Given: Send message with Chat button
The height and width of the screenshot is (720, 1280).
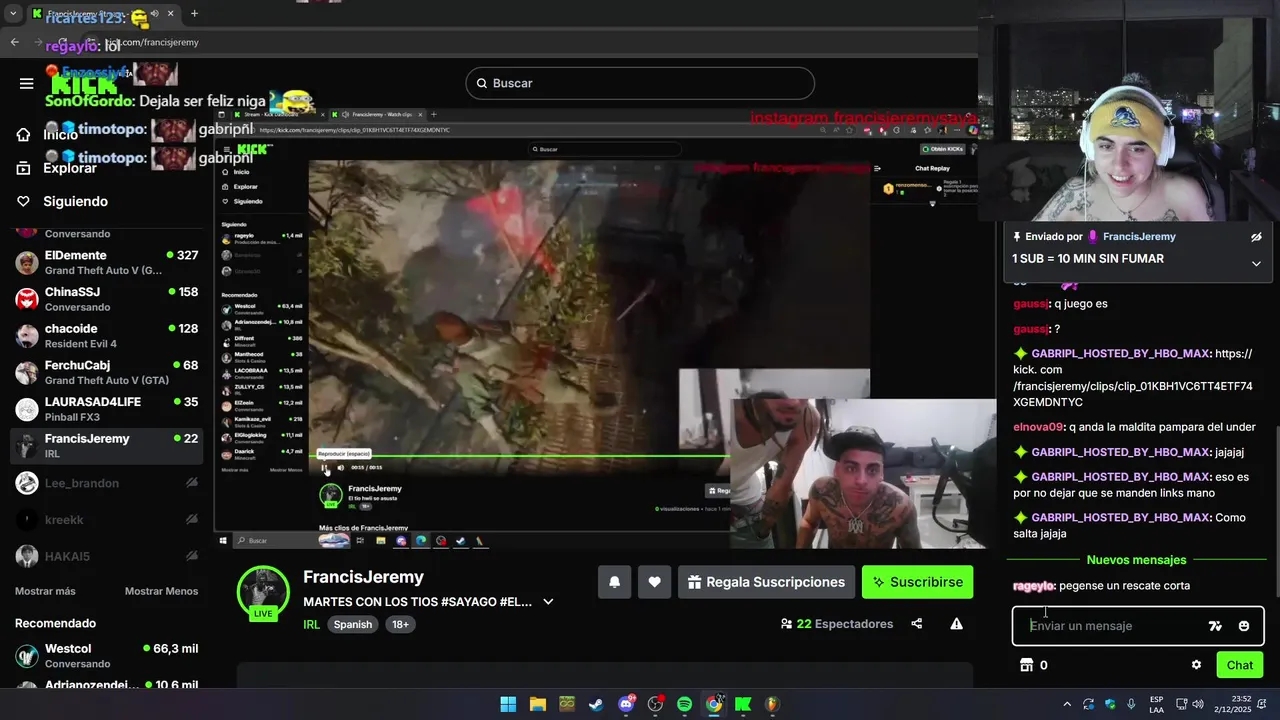Looking at the screenshot, I should click(1240, 665).
